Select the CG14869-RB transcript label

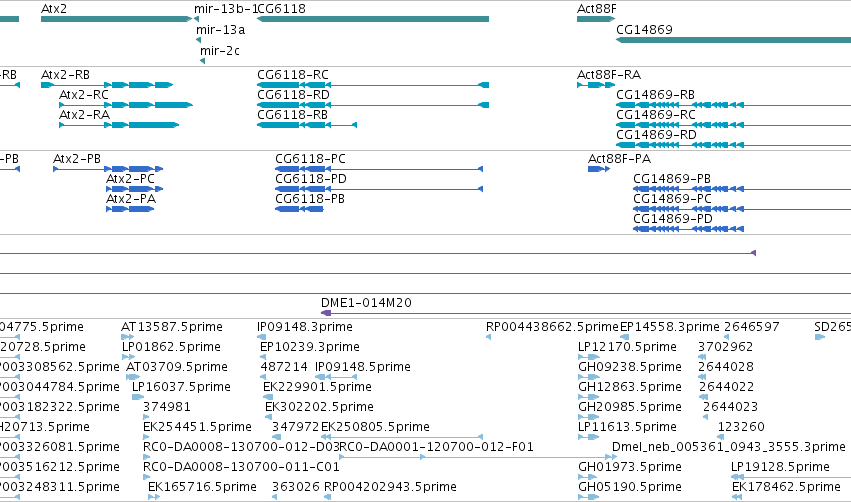tap(655, 95)
